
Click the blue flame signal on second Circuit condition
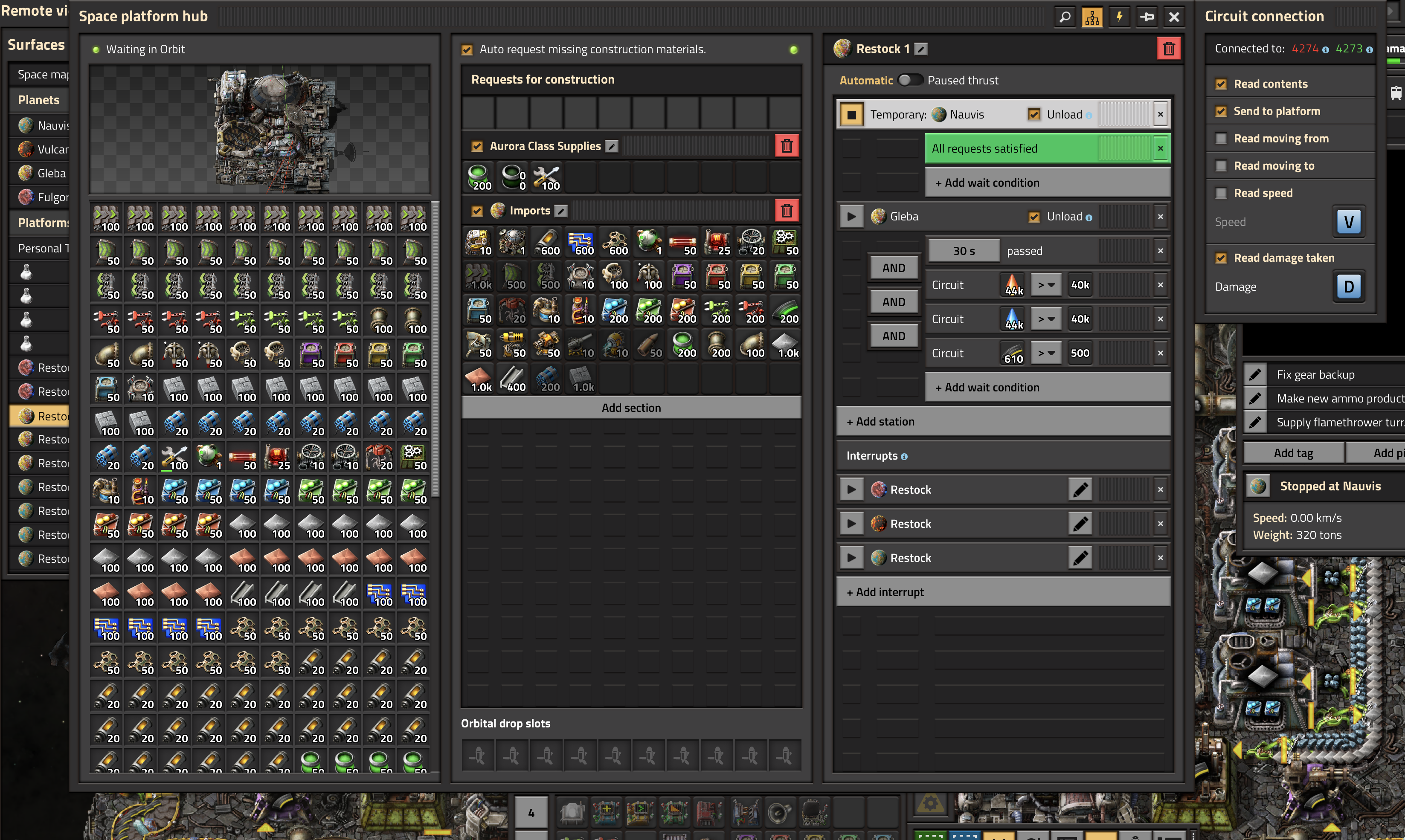pos(1013,319)
